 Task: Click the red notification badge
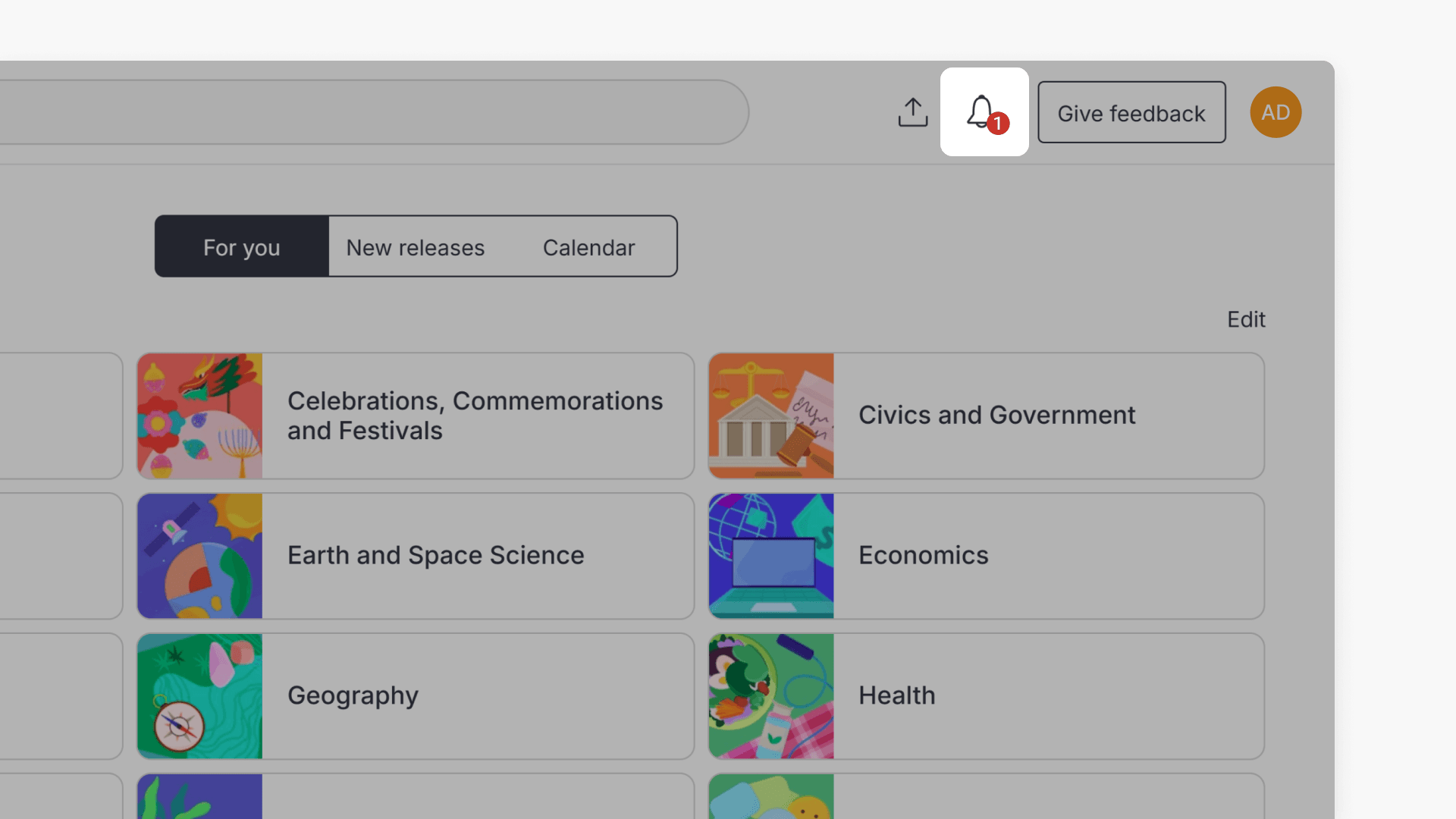click(998, 123)
